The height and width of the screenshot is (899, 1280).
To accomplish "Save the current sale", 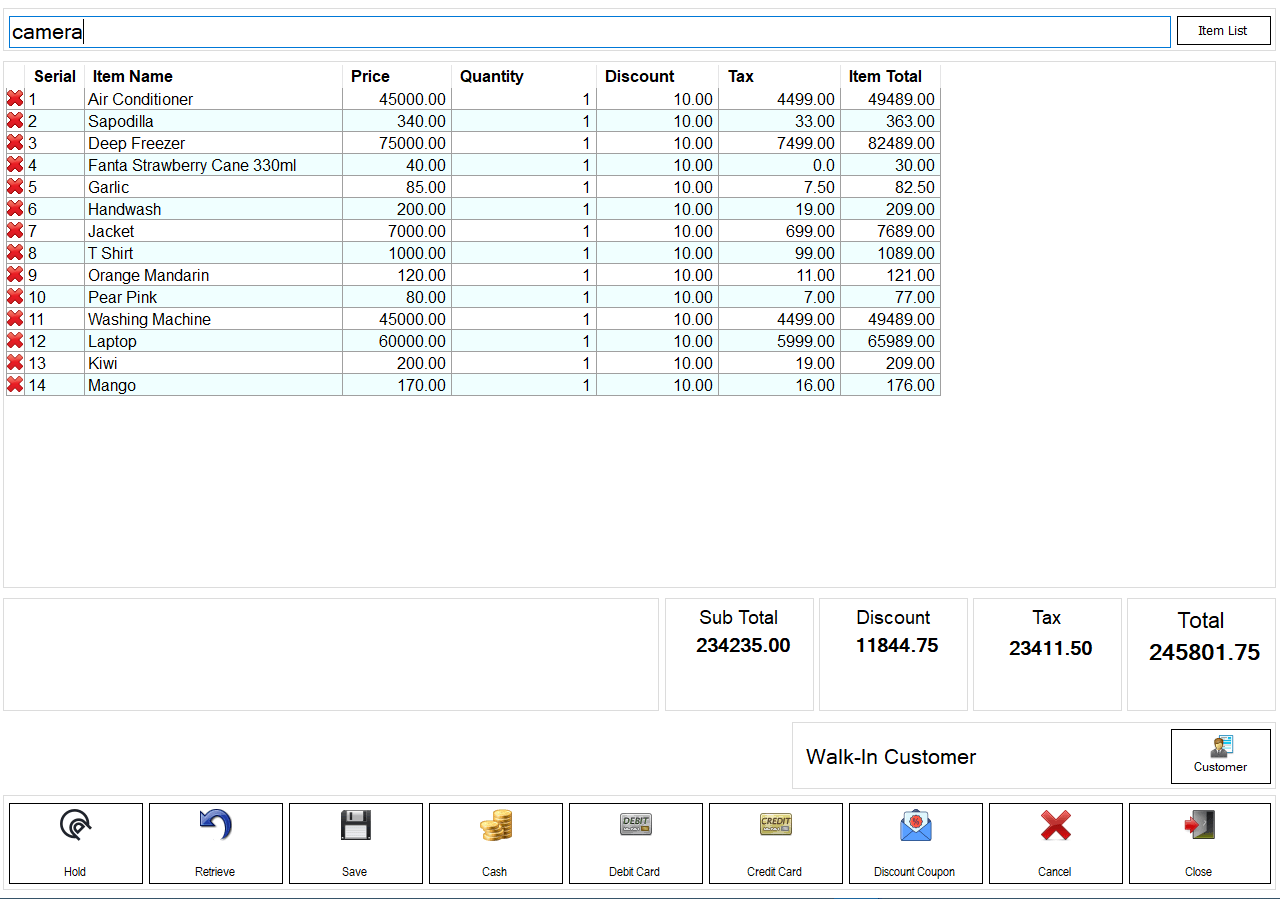I will [x=356, y=843].
